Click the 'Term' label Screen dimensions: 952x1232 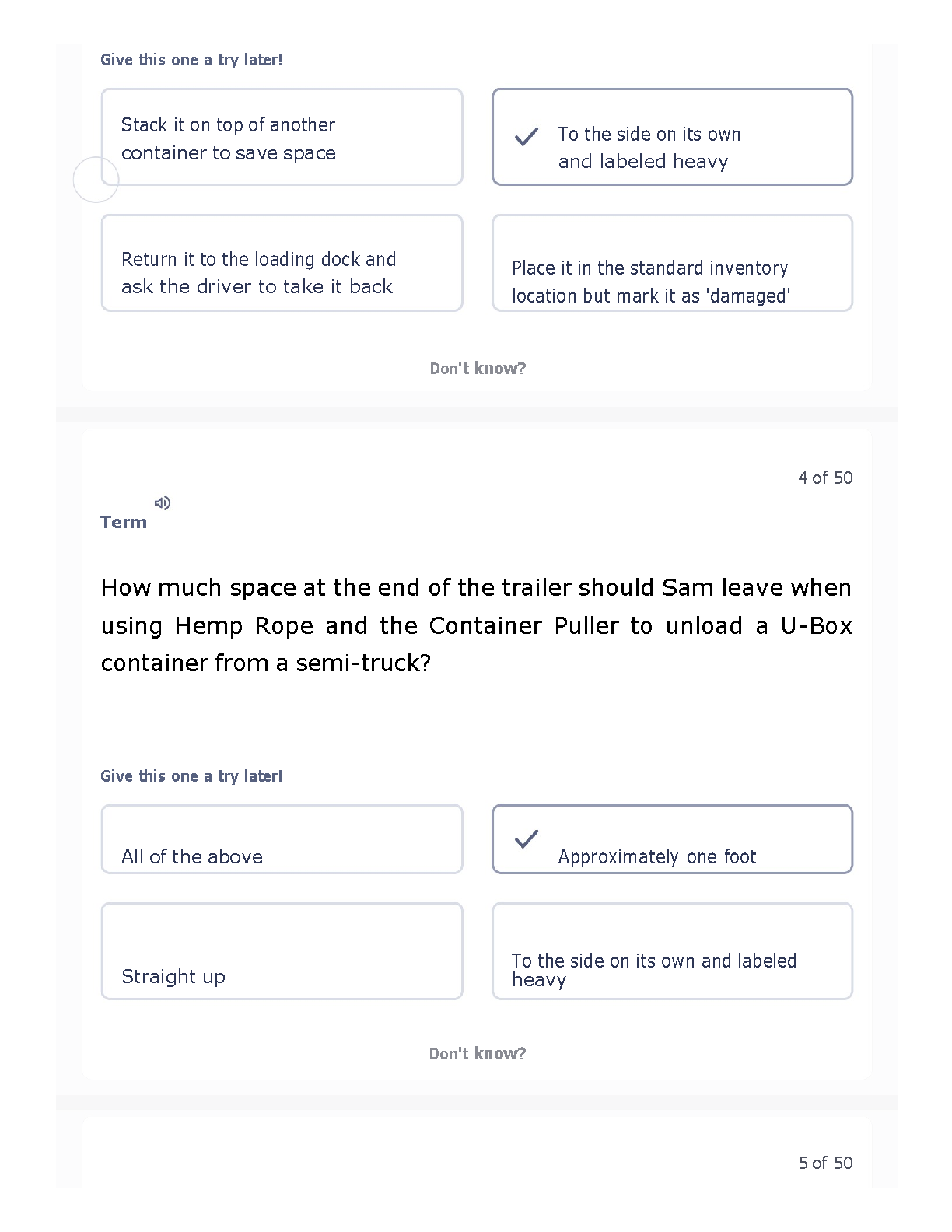tap(124, 522)
